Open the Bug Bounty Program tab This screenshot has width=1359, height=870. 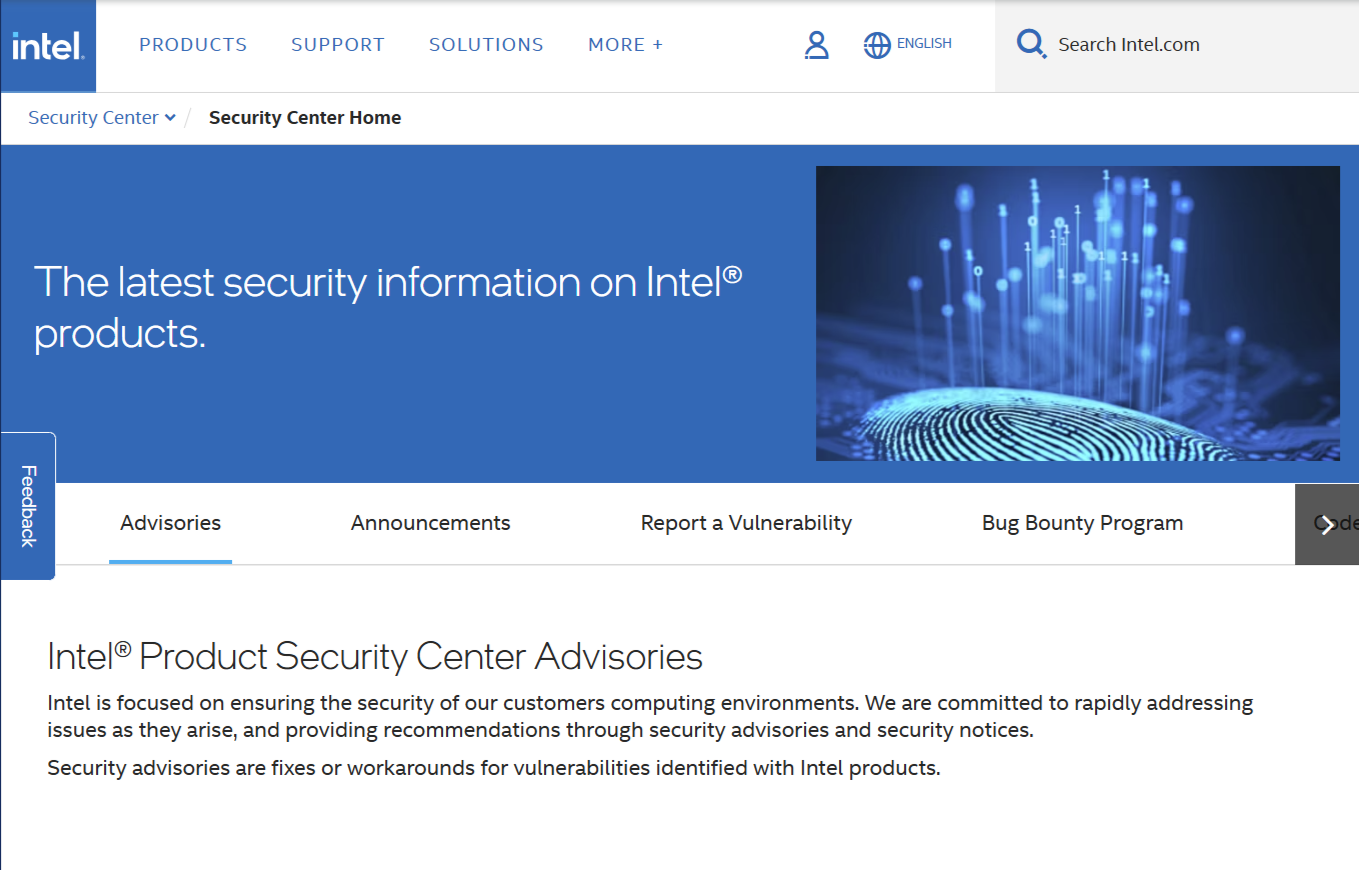1082,522
